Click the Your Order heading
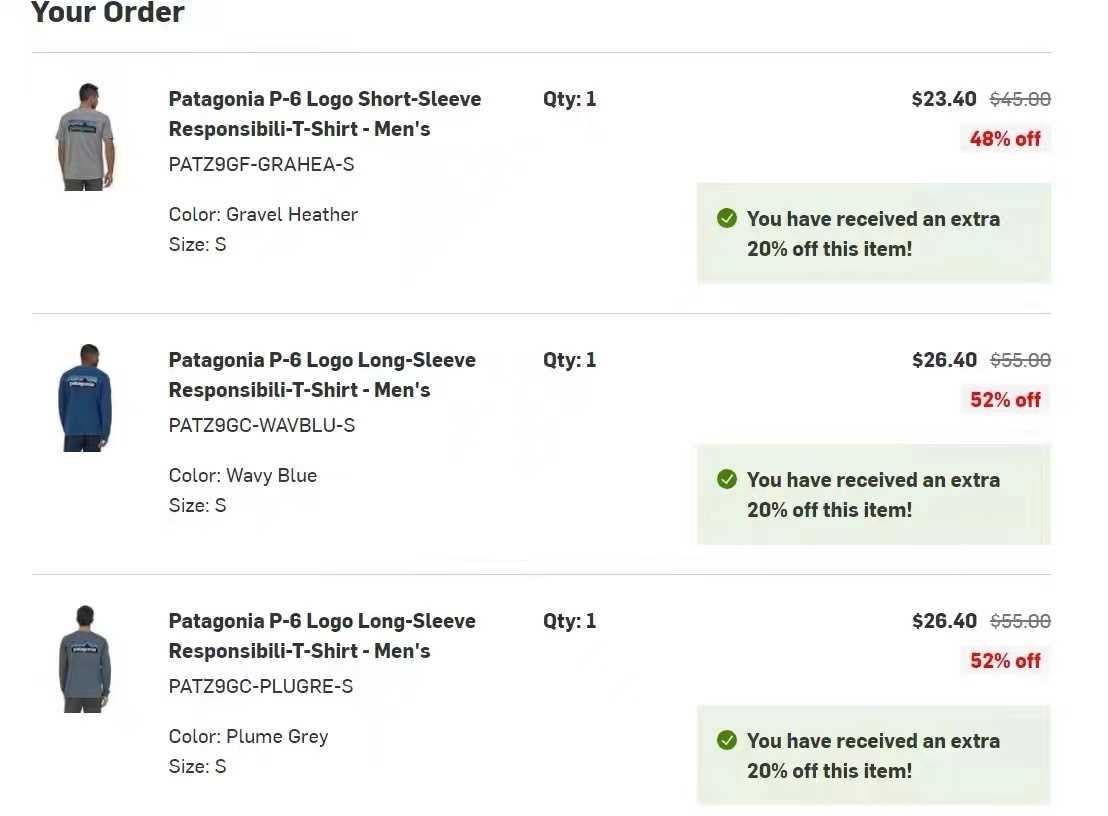The height and width of the screenshot is (816, 1108). [x=108, y=13]
